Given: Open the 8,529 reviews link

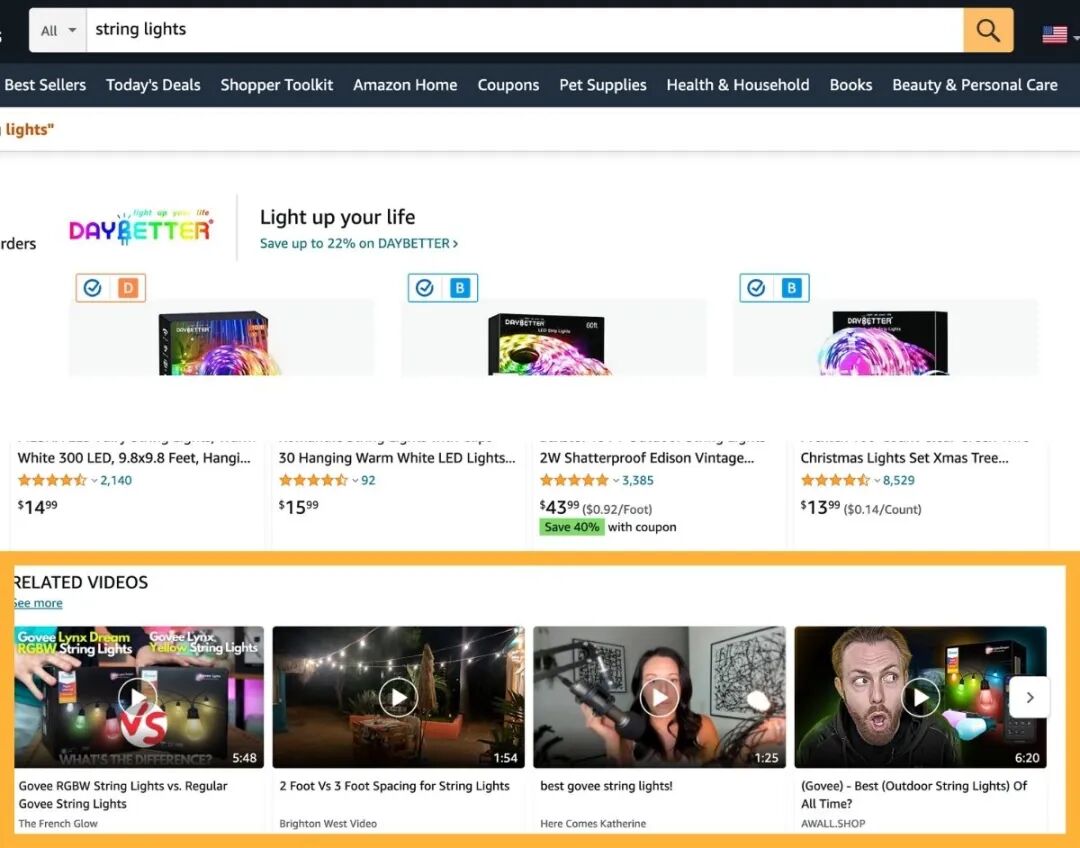Looking at the screenshot, I should click(899, 480).
